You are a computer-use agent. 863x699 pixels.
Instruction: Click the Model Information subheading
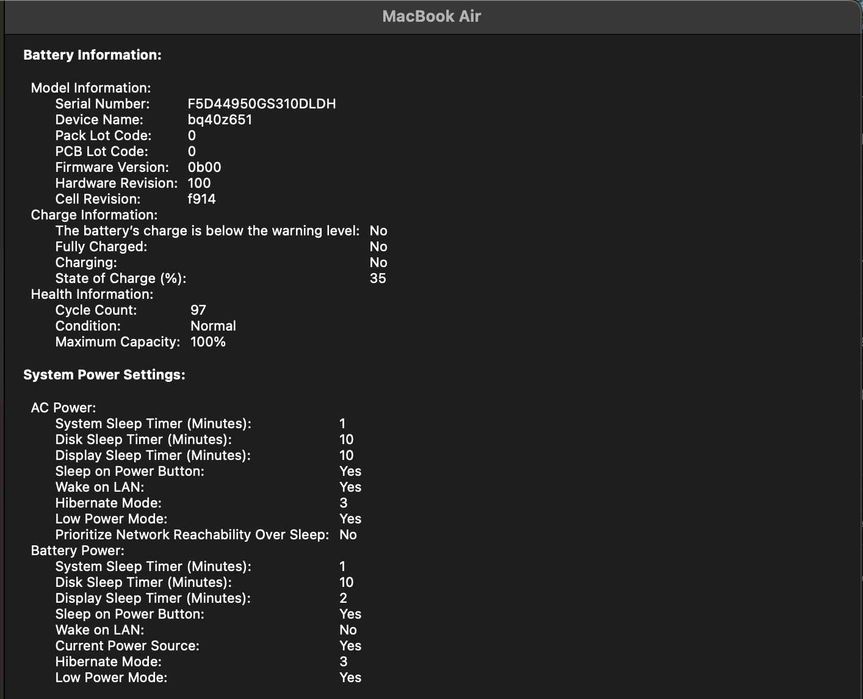click(x=91, y=88)
